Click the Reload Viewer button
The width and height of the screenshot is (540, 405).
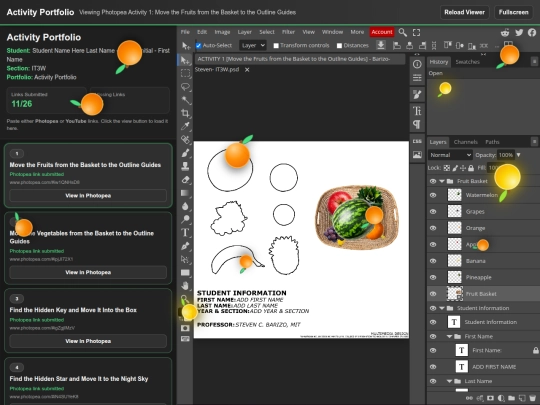[x=464, y=12]
